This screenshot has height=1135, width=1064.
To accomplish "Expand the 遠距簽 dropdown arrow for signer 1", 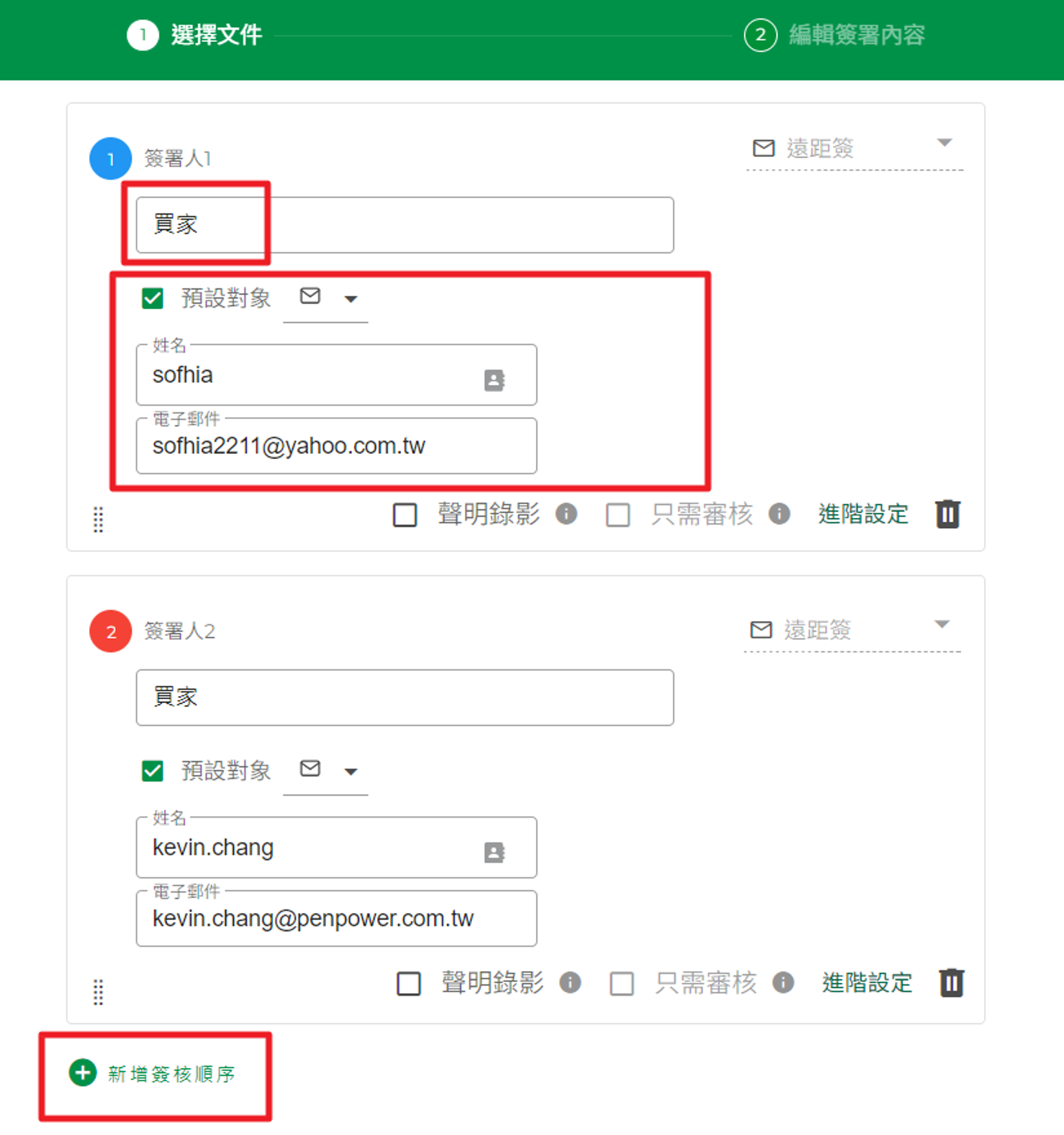I will pos(944,143).
